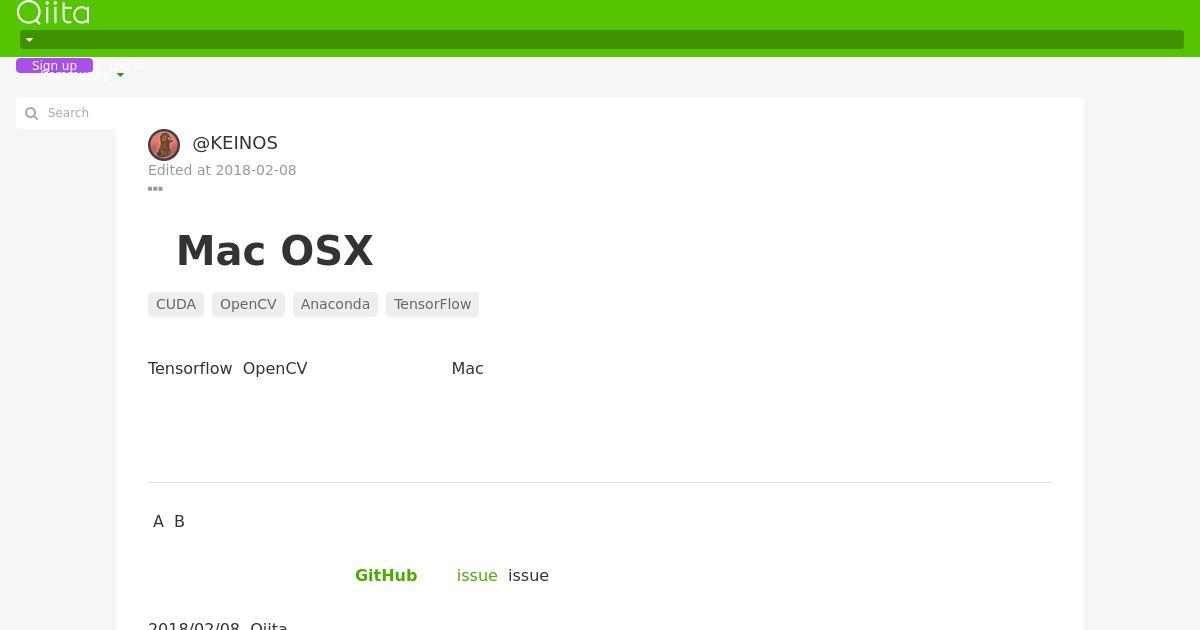Visit the @KEINOS profile link

(x=235, y=143)
